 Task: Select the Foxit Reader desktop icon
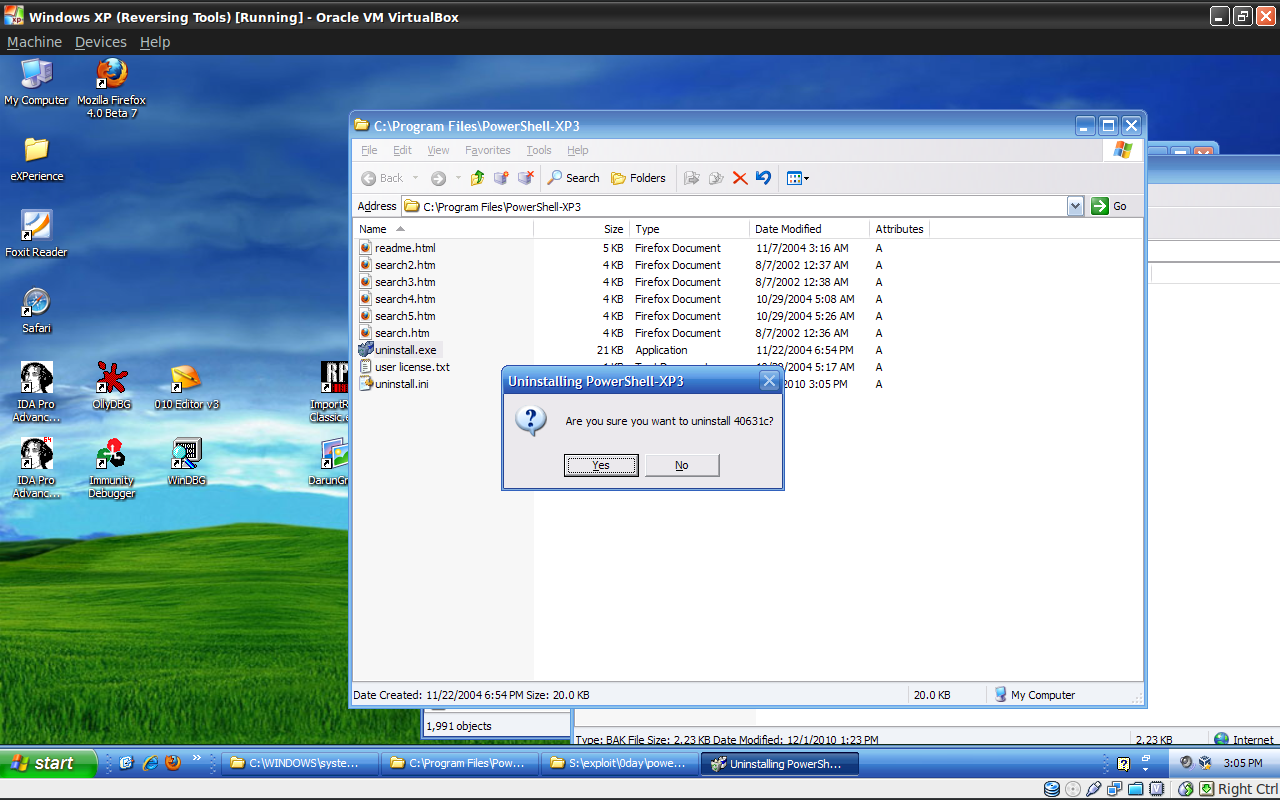click(36, 235)
